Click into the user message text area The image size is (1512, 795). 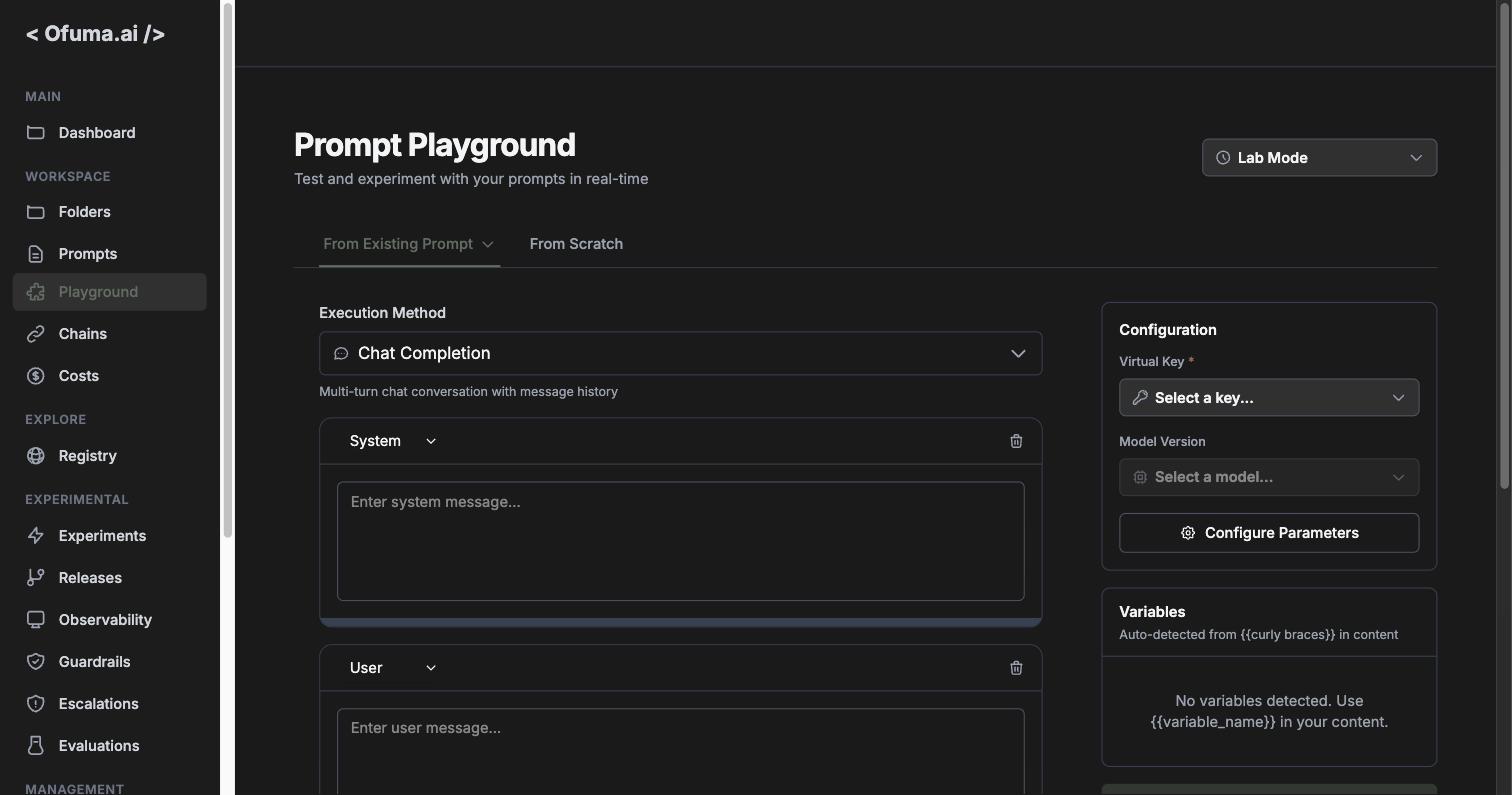[x=680, y=752]
